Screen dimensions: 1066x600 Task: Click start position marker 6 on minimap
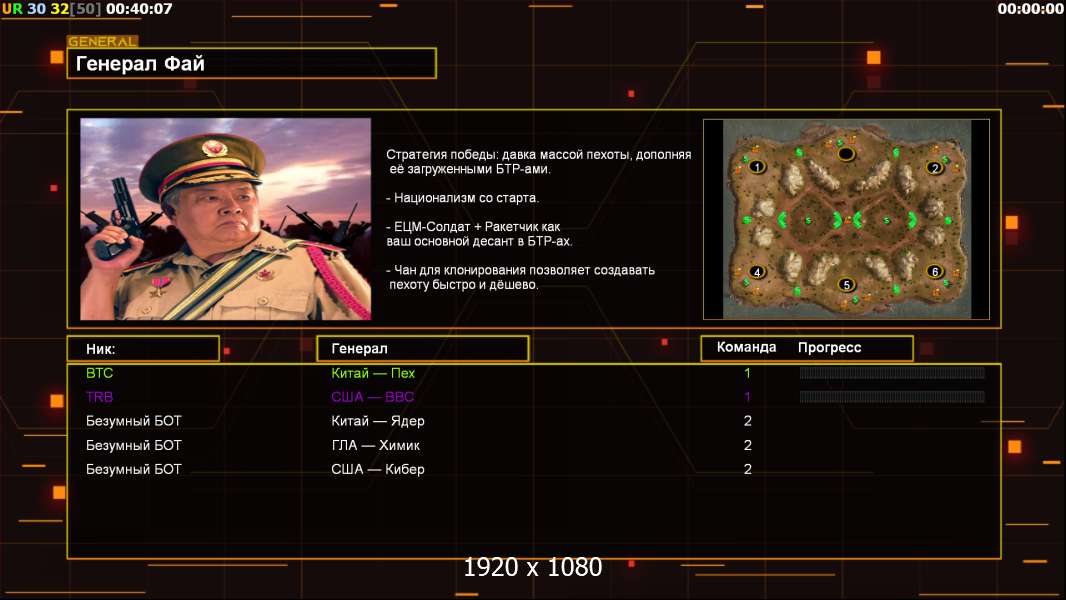point(935,271)
